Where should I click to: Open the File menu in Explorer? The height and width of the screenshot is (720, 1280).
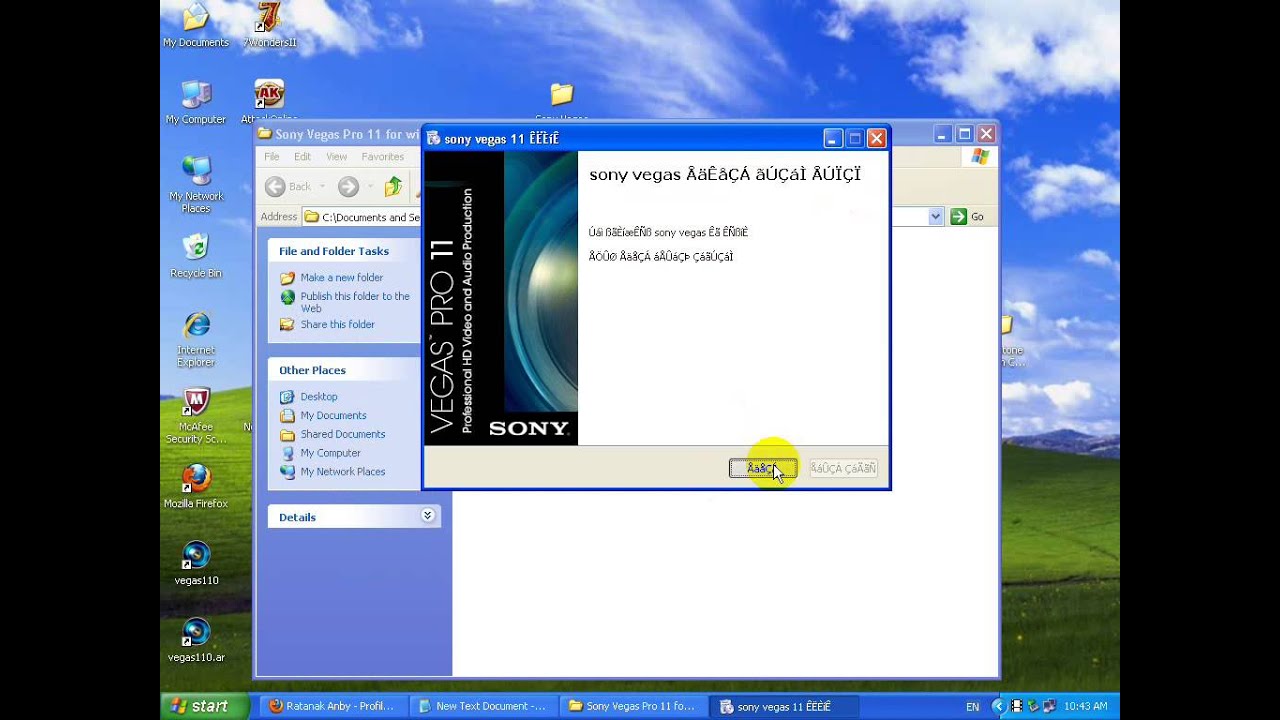tap(272, 157)
